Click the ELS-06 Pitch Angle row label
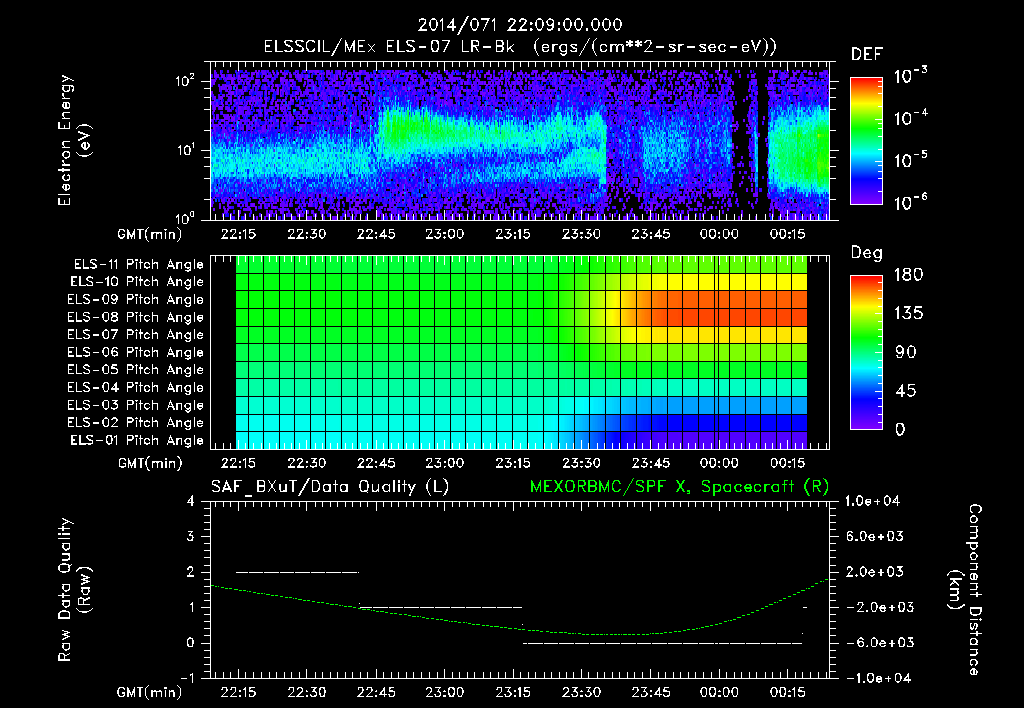 136,352
